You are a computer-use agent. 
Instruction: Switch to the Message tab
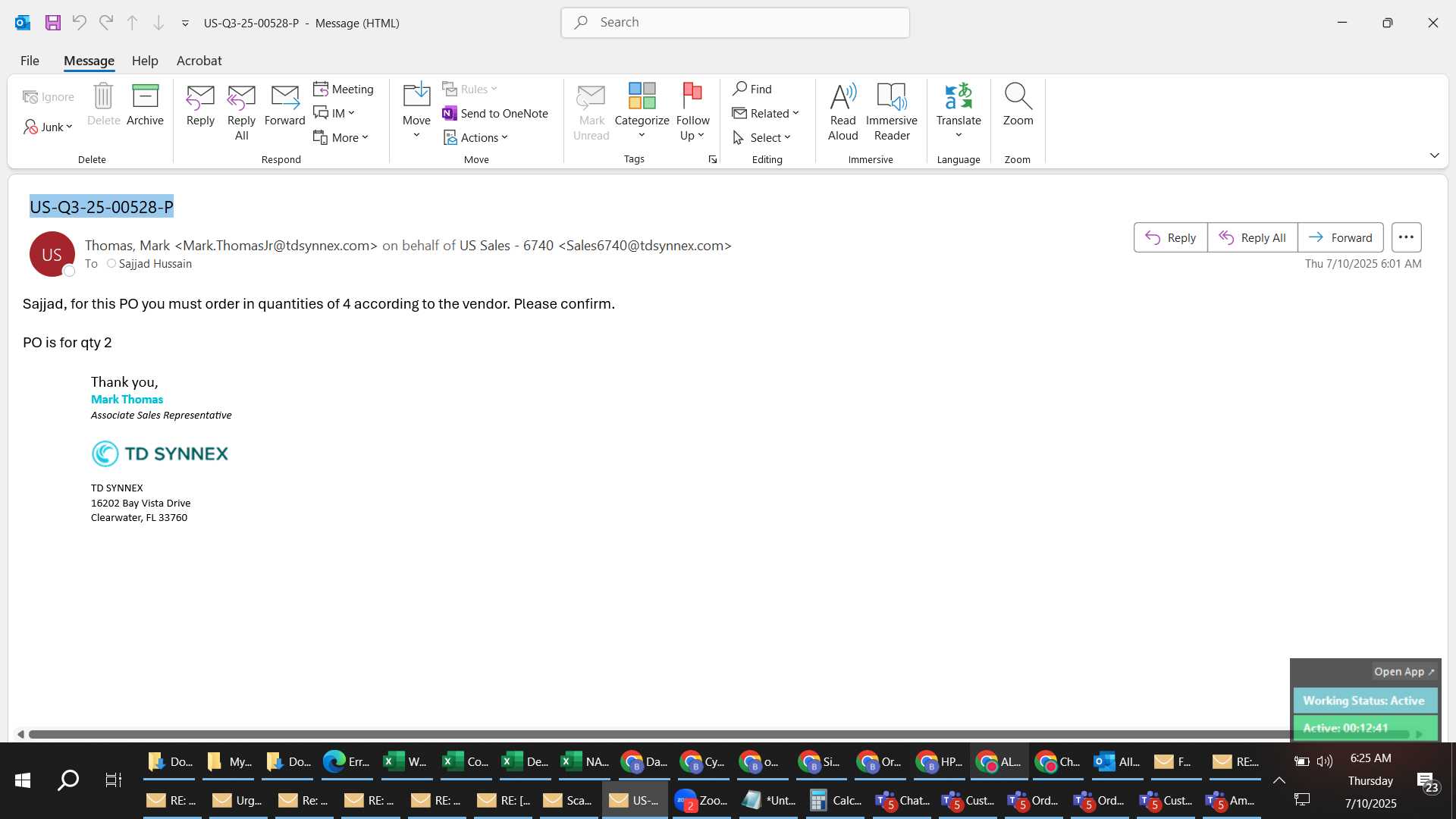click(x=89, y=61)
